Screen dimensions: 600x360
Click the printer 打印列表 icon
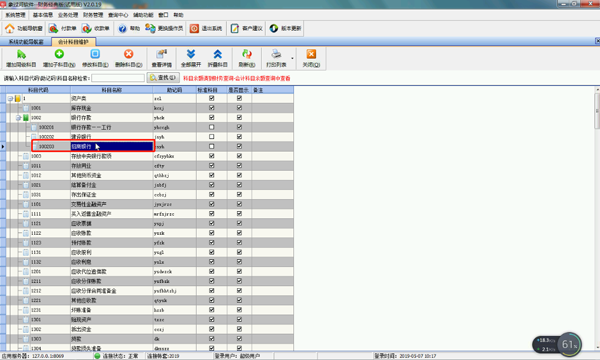tap(276, 54)
